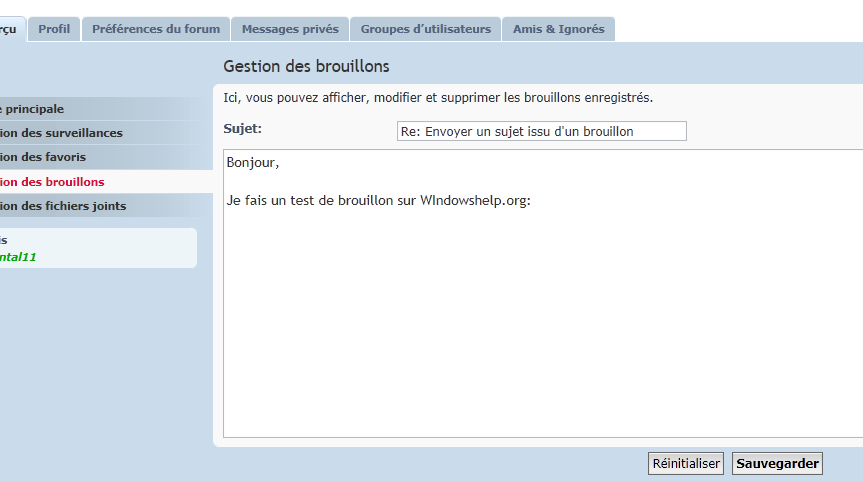Click inside the draft message text area
The width and height of the screenshot is (863, 482).
543,293
